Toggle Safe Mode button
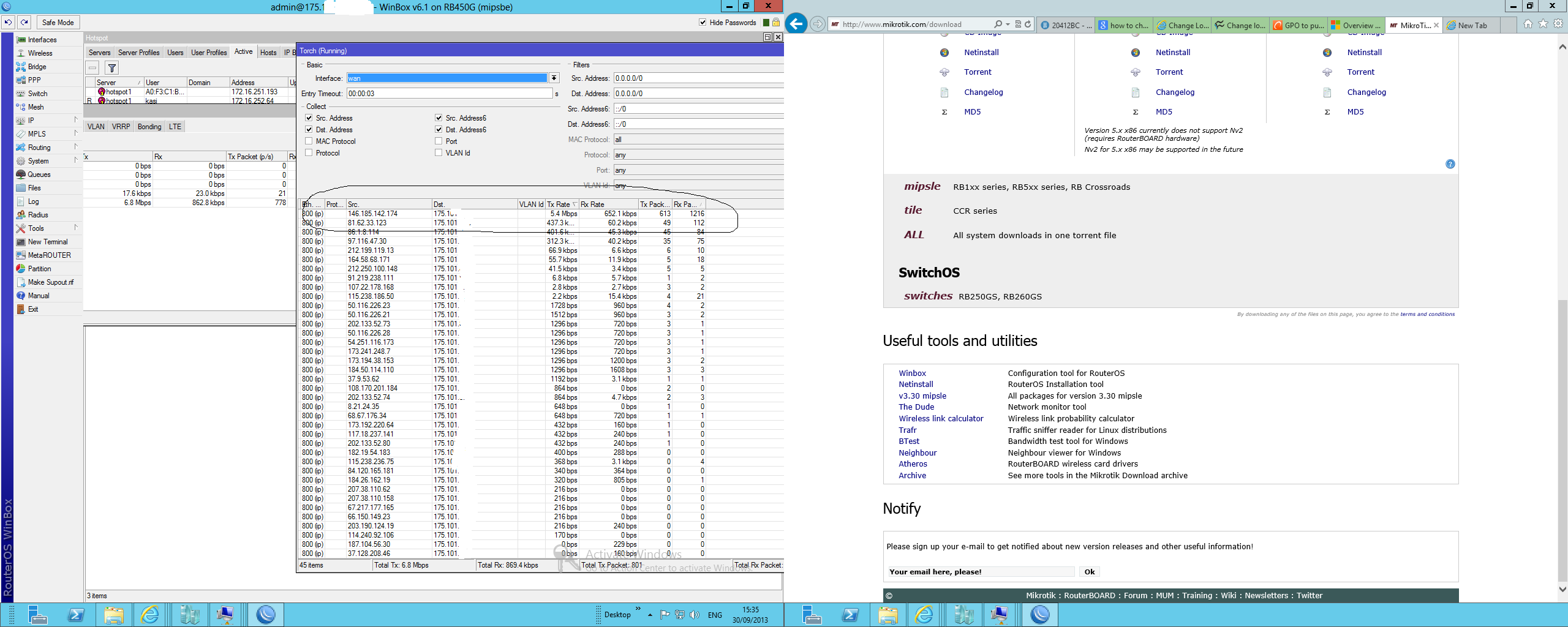 click(58, 23)
